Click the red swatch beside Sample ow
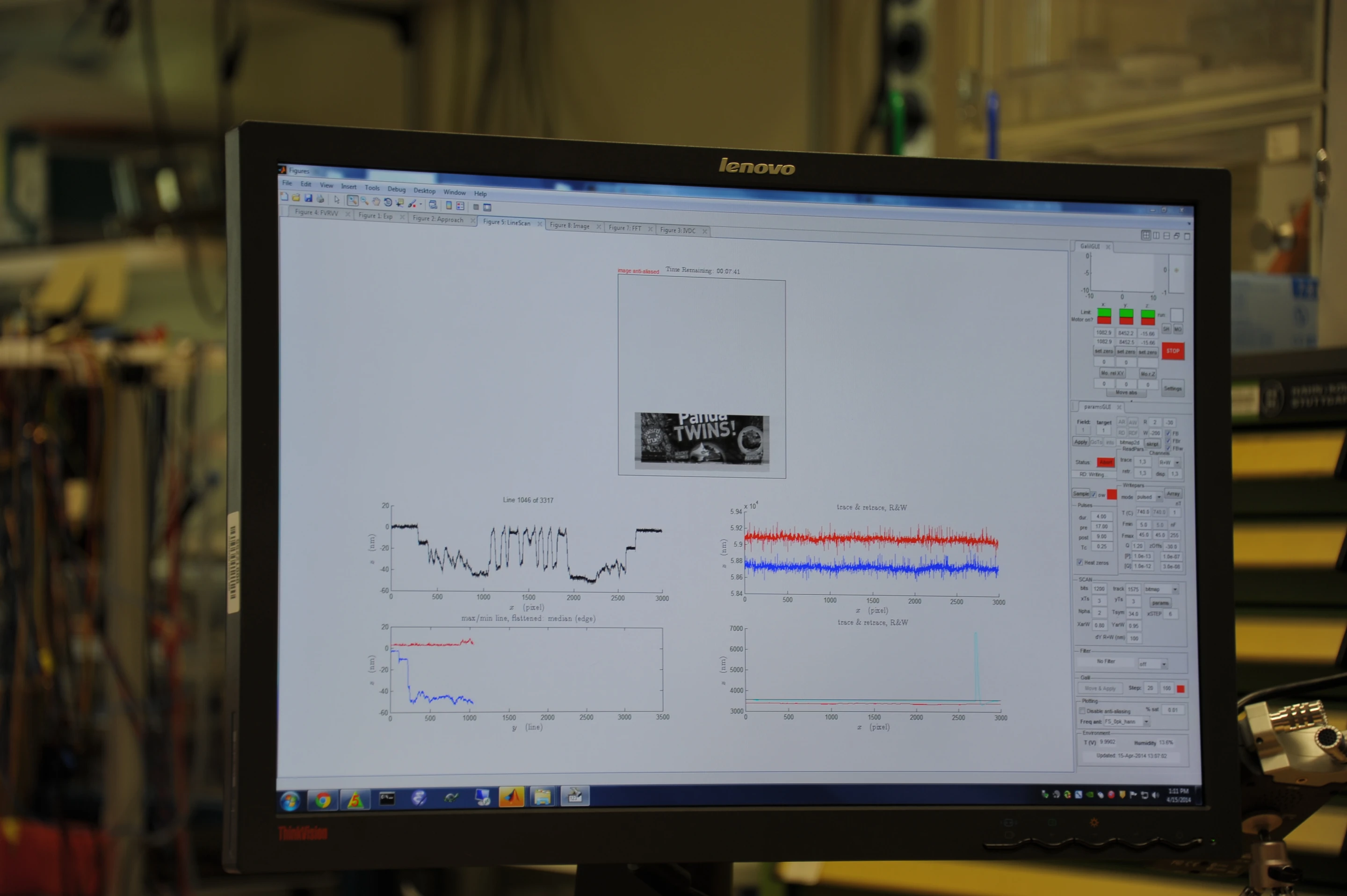This screenshot has width=1347, height=896. pyautogui.click(x=1112, y=494)
